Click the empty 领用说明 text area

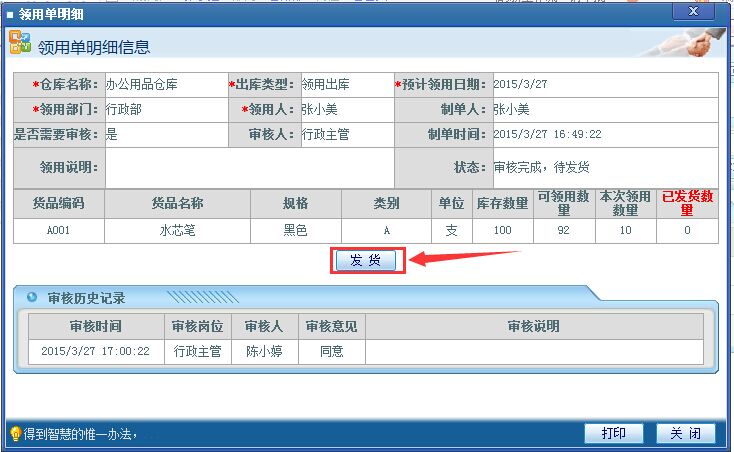coord(249,167)
